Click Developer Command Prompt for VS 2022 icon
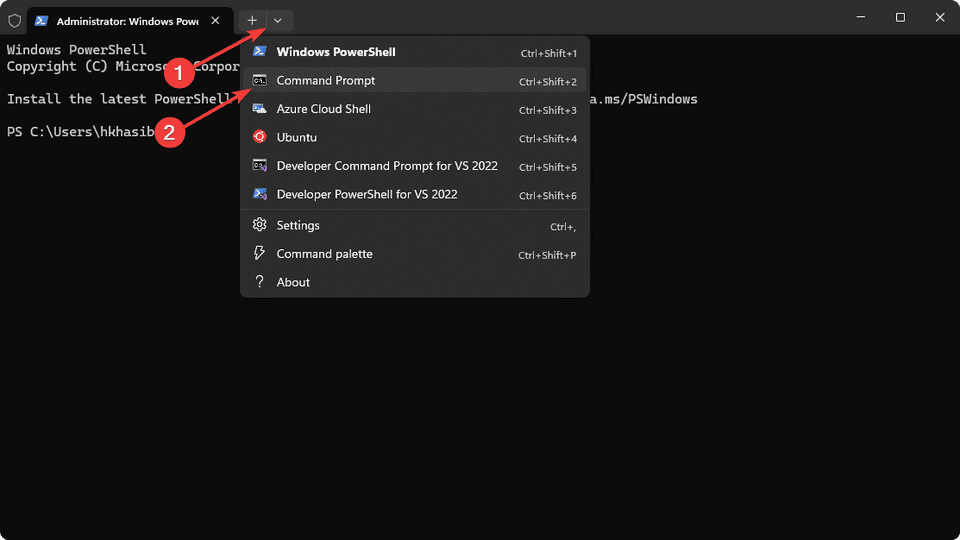Image resolution: width=960 pixels, height=540 pixels. pos(260,165)
